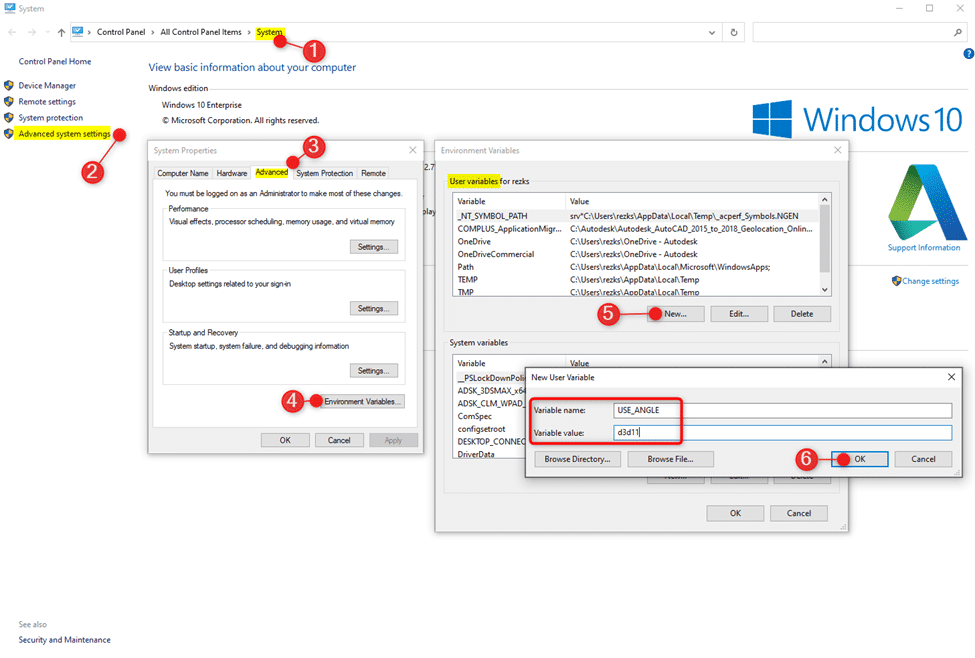Open the recent locations dropdown arrow

coord(48,32)
